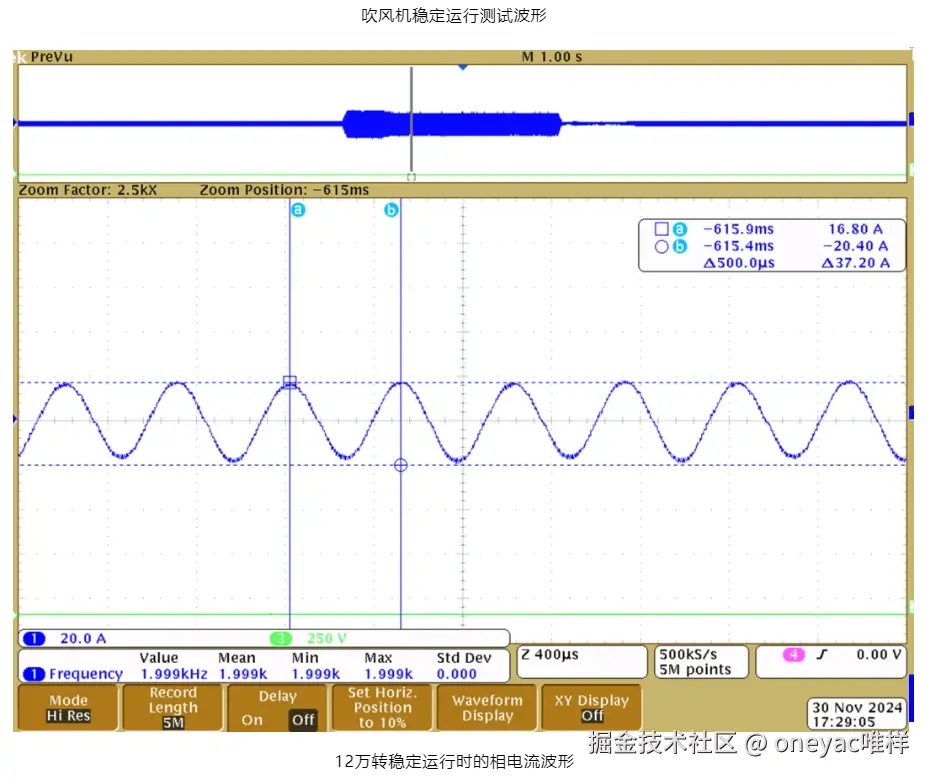Click square cursor a marker on waveform

pyautogui.click(x=289, y=382)
